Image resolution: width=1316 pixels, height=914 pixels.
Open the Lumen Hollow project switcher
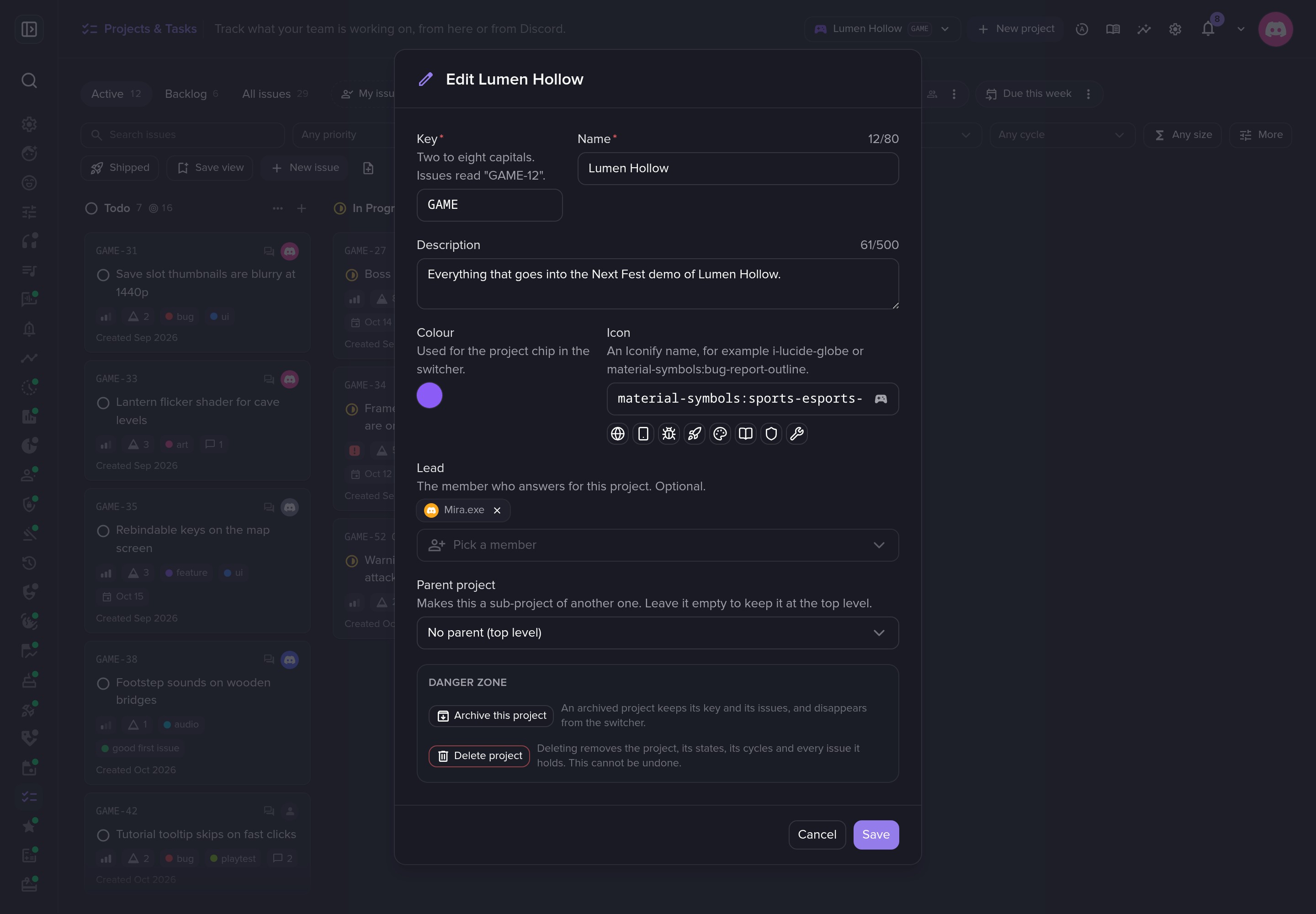click(x=882, y=29)
